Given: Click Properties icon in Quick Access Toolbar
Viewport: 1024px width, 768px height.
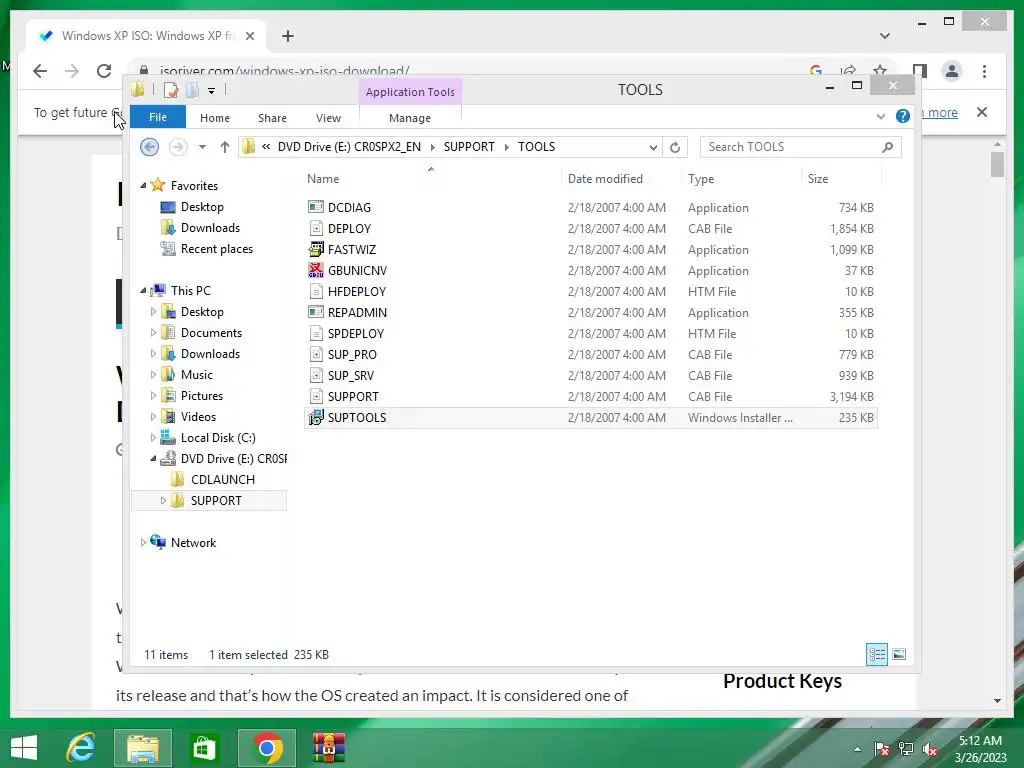Looking at the screenshot, I should tap(171, 89).
